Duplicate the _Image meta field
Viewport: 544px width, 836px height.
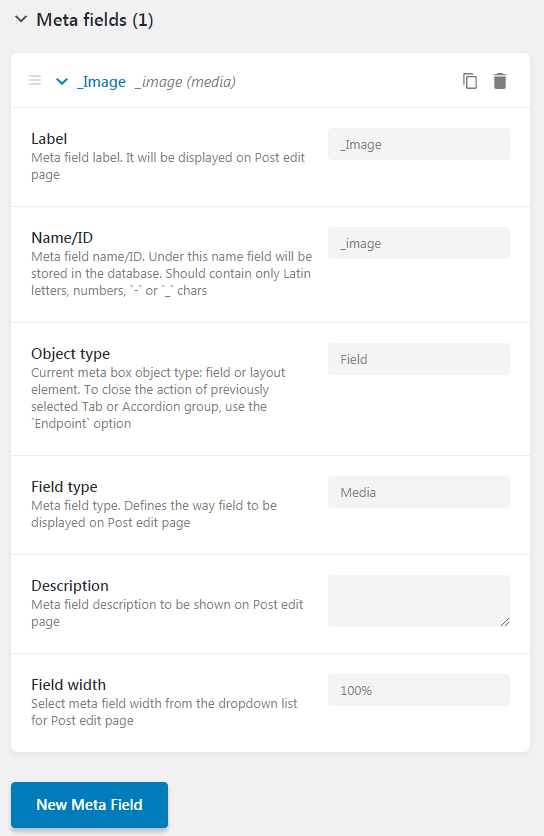470,81
